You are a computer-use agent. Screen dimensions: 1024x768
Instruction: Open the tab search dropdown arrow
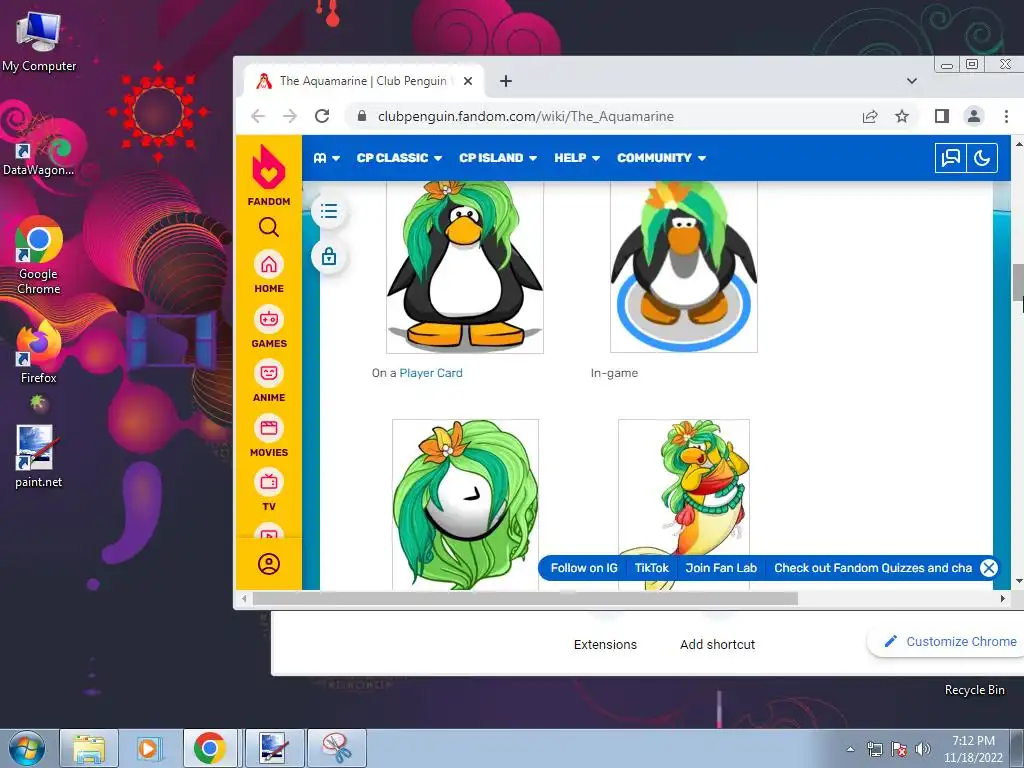click(912, 81)
